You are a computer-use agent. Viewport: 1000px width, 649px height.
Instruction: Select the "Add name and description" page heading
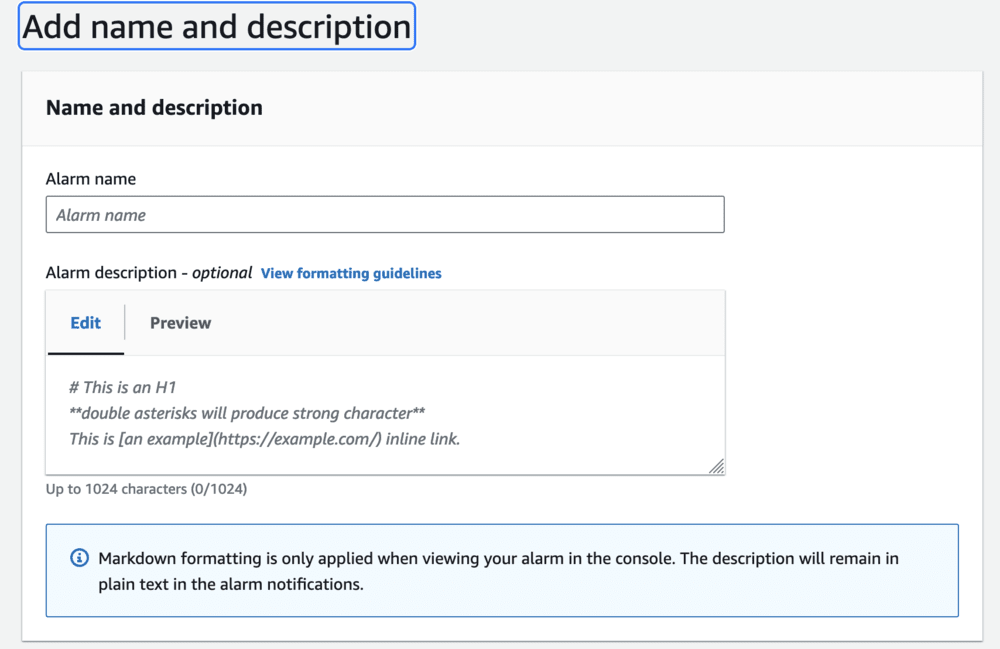[216, 27]
